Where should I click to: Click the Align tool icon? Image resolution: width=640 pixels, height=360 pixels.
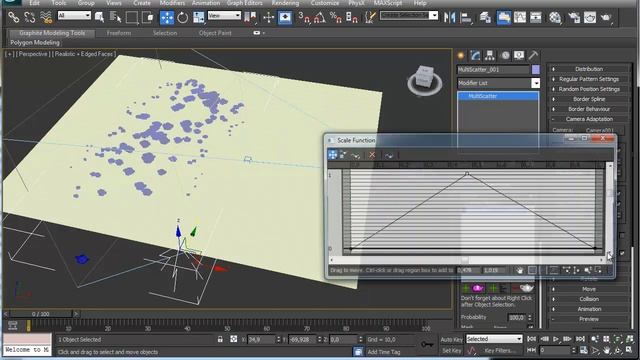click(x=466, y=17)
